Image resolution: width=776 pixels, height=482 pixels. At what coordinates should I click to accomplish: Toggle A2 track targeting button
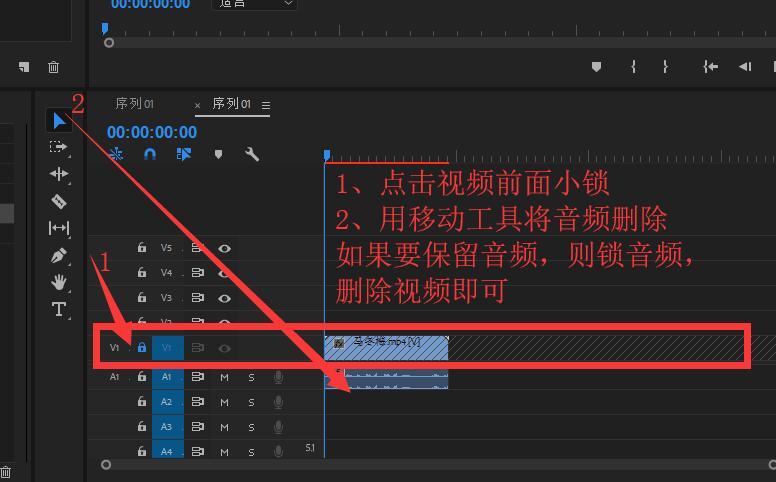pyautogui.click(x=167, y=402)
